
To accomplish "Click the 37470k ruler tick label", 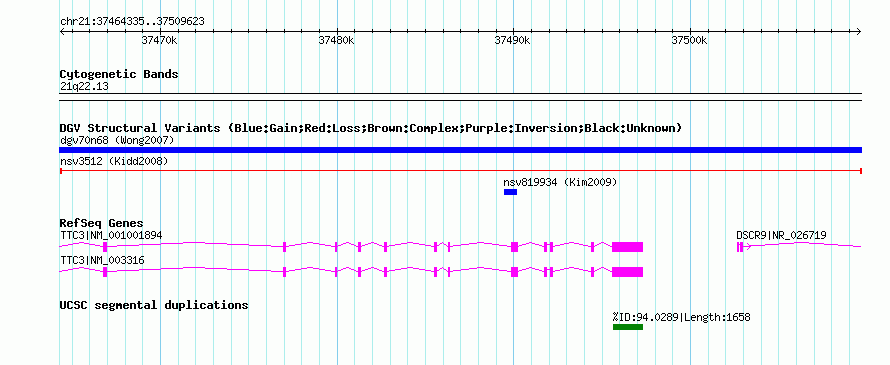I will pos(160,40).
